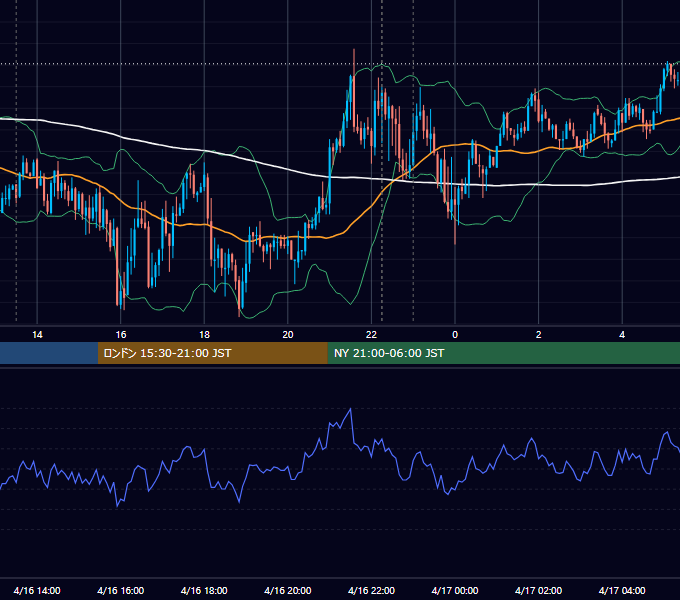Click the 4/16 16:00 timestamp on lower axis
This screenshot has height=600, width=680.
pyautogui.click(x=121, y=590)
